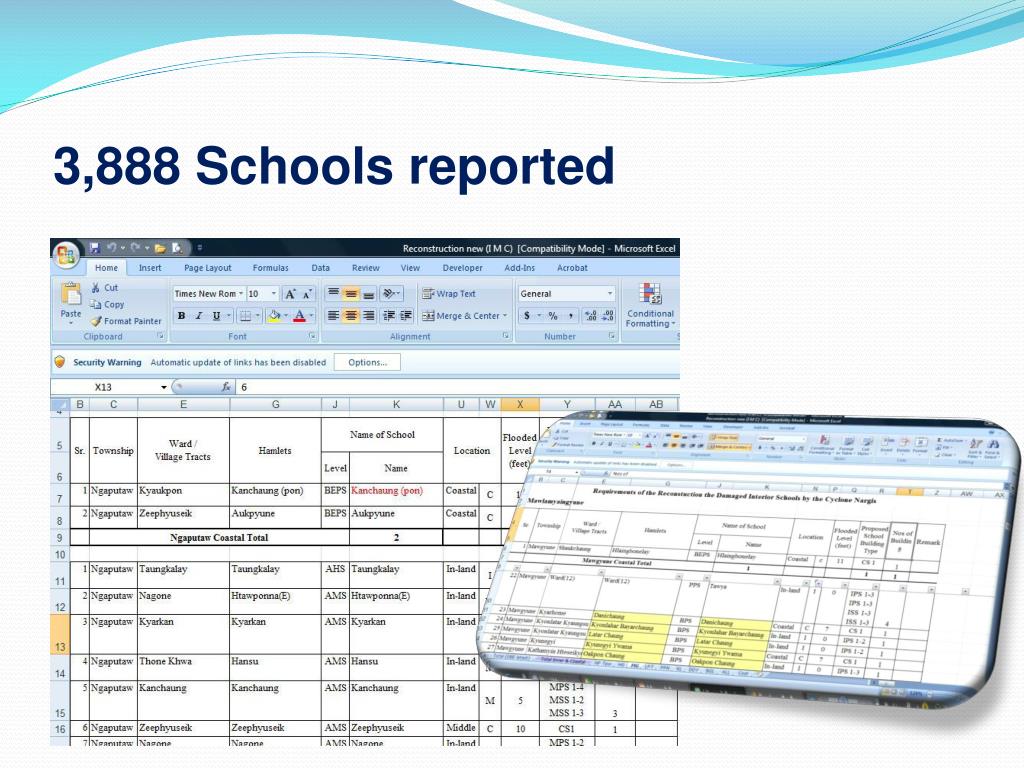1024x768 pixels.
Task: Toggle Center horizontal alignment
Action: click(x=351, y=316)
